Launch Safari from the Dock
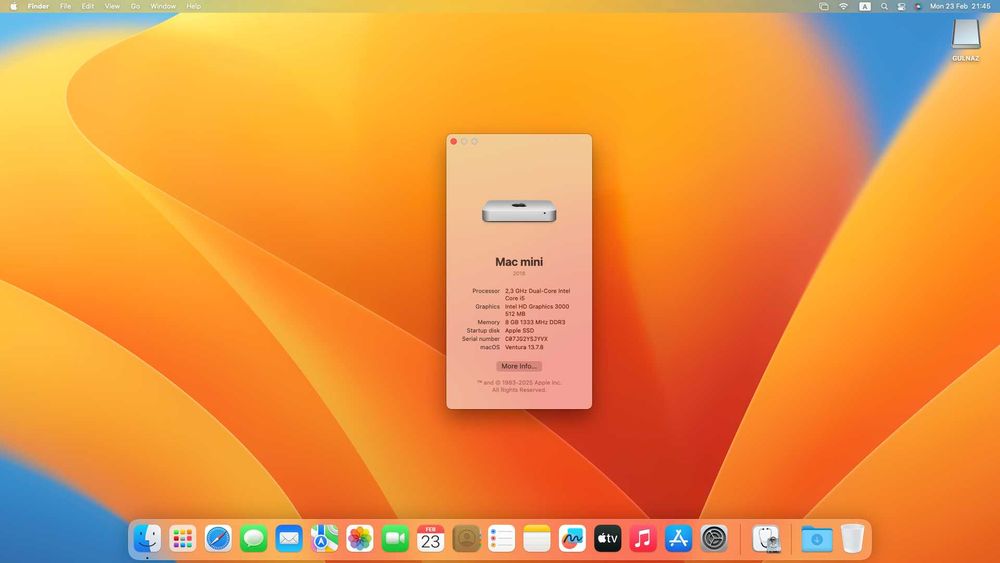 [218, 539]
